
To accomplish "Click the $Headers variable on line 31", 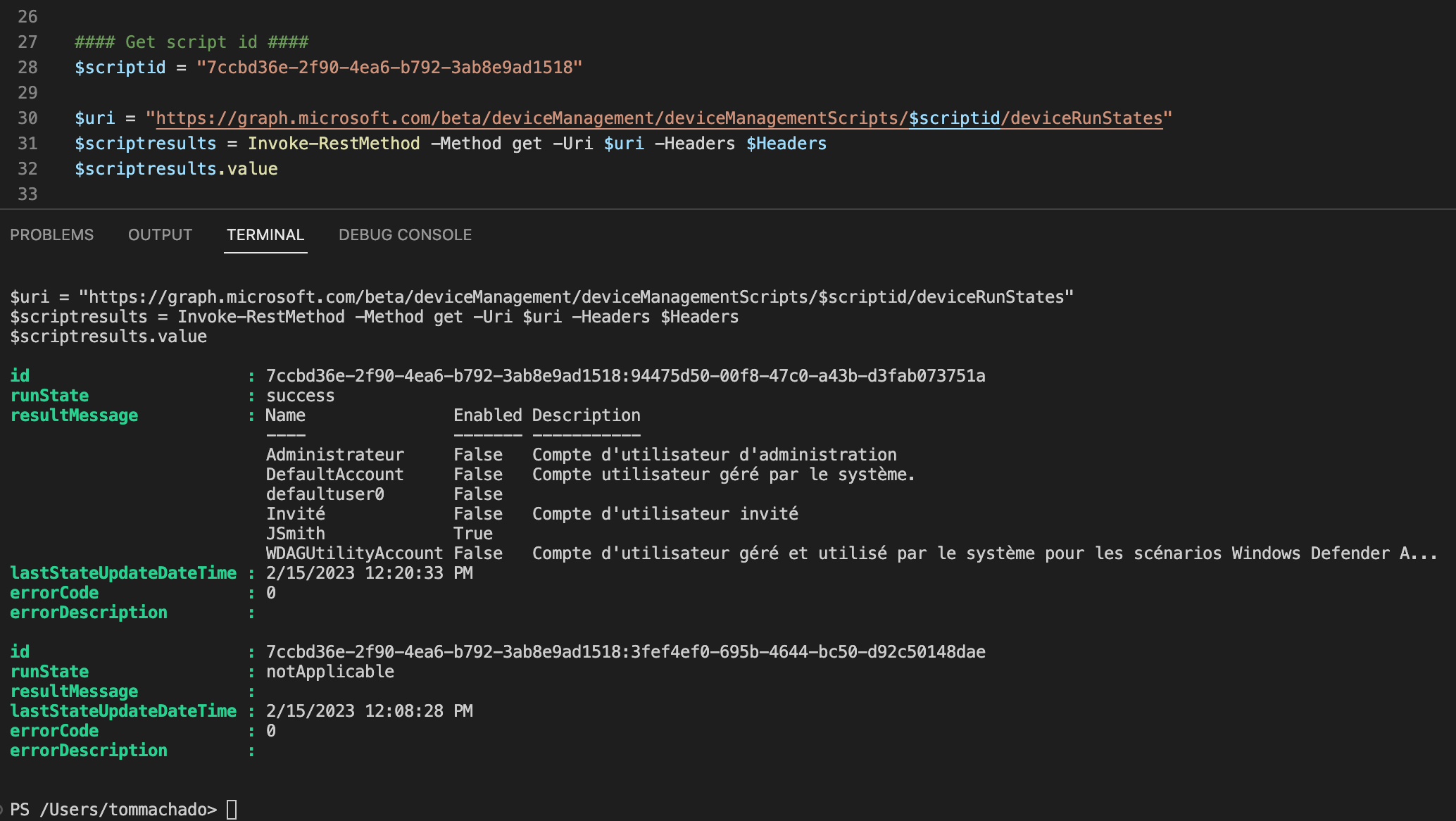I will [x=786, y=144].
